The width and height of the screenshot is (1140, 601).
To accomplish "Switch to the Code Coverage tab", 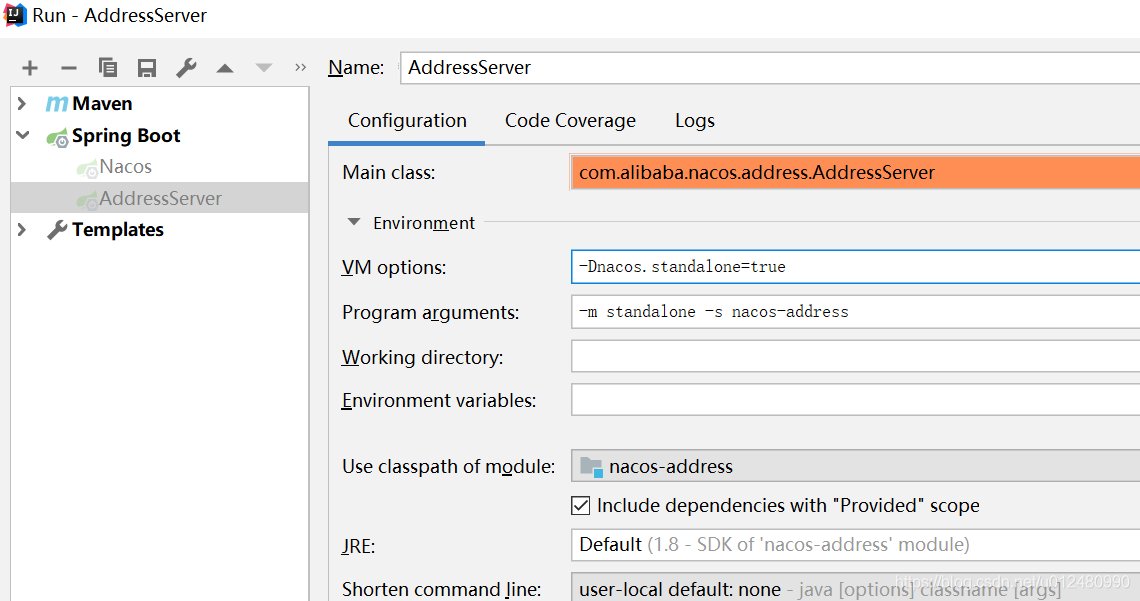I will click(x=570, y=120).
